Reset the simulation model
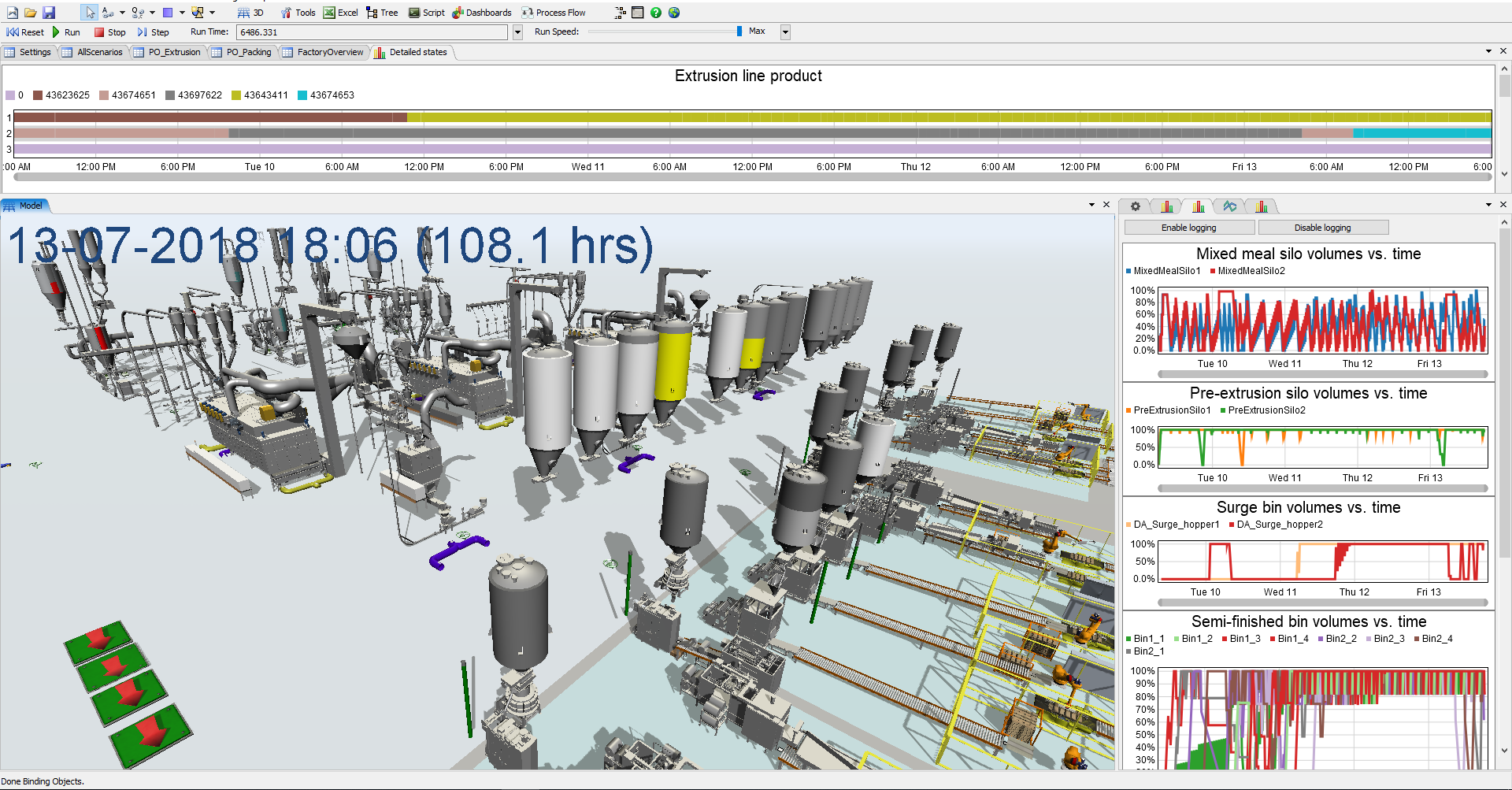Screen dimensions: 1512x790 (x=25, y=32)
